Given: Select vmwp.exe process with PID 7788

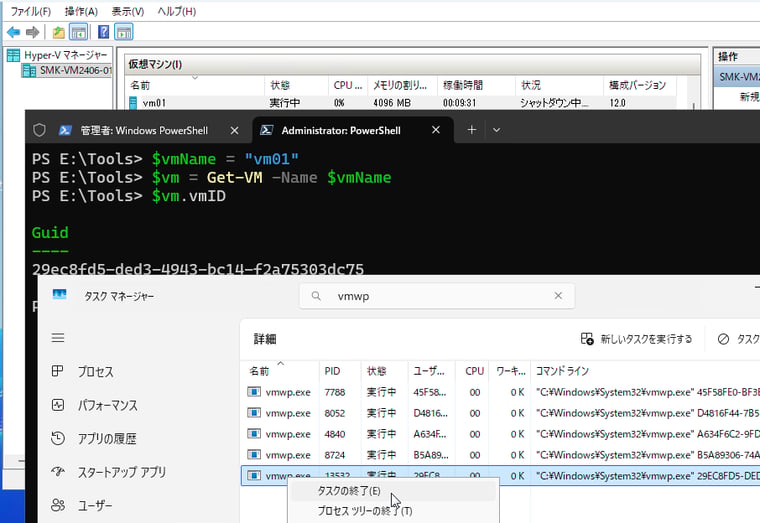Looking at the screenshot, I should pos(501,392).
